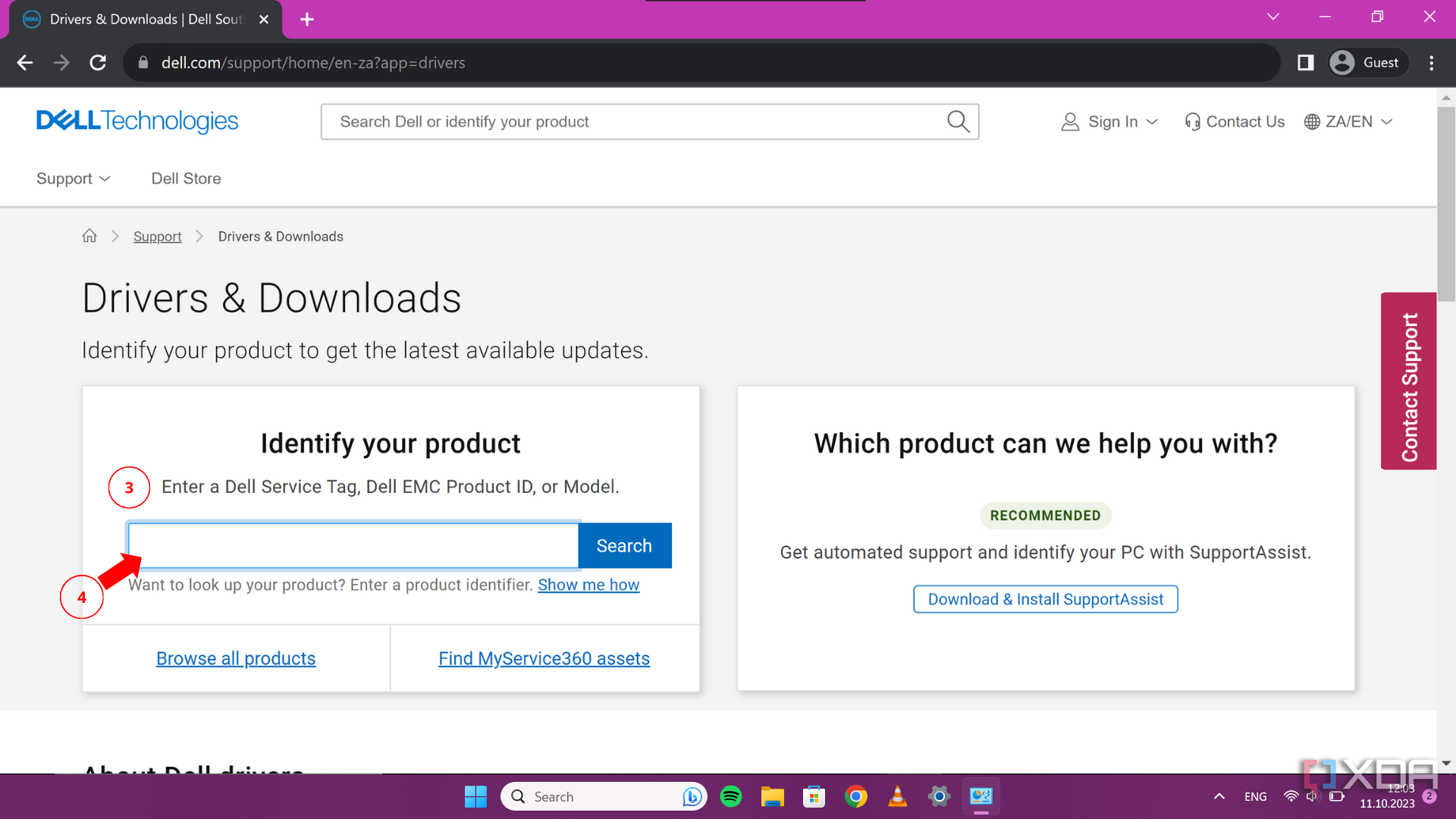
Task: Click the home breadcrumb icon
Action: (89, 236)
